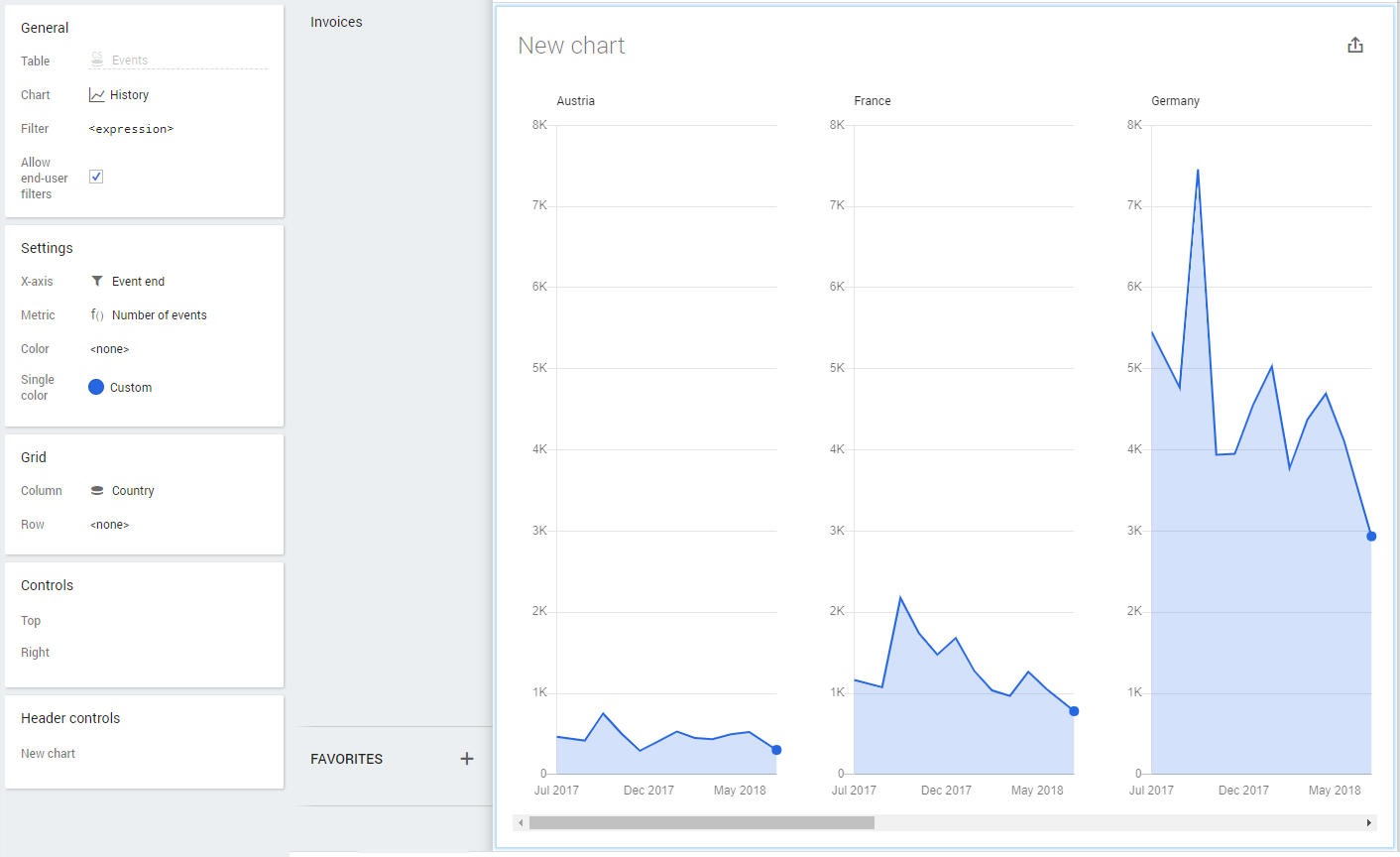Viewport: 1400px width, 857px height.
Task: Click the export icon on New chart
Action: [1355, 46]
